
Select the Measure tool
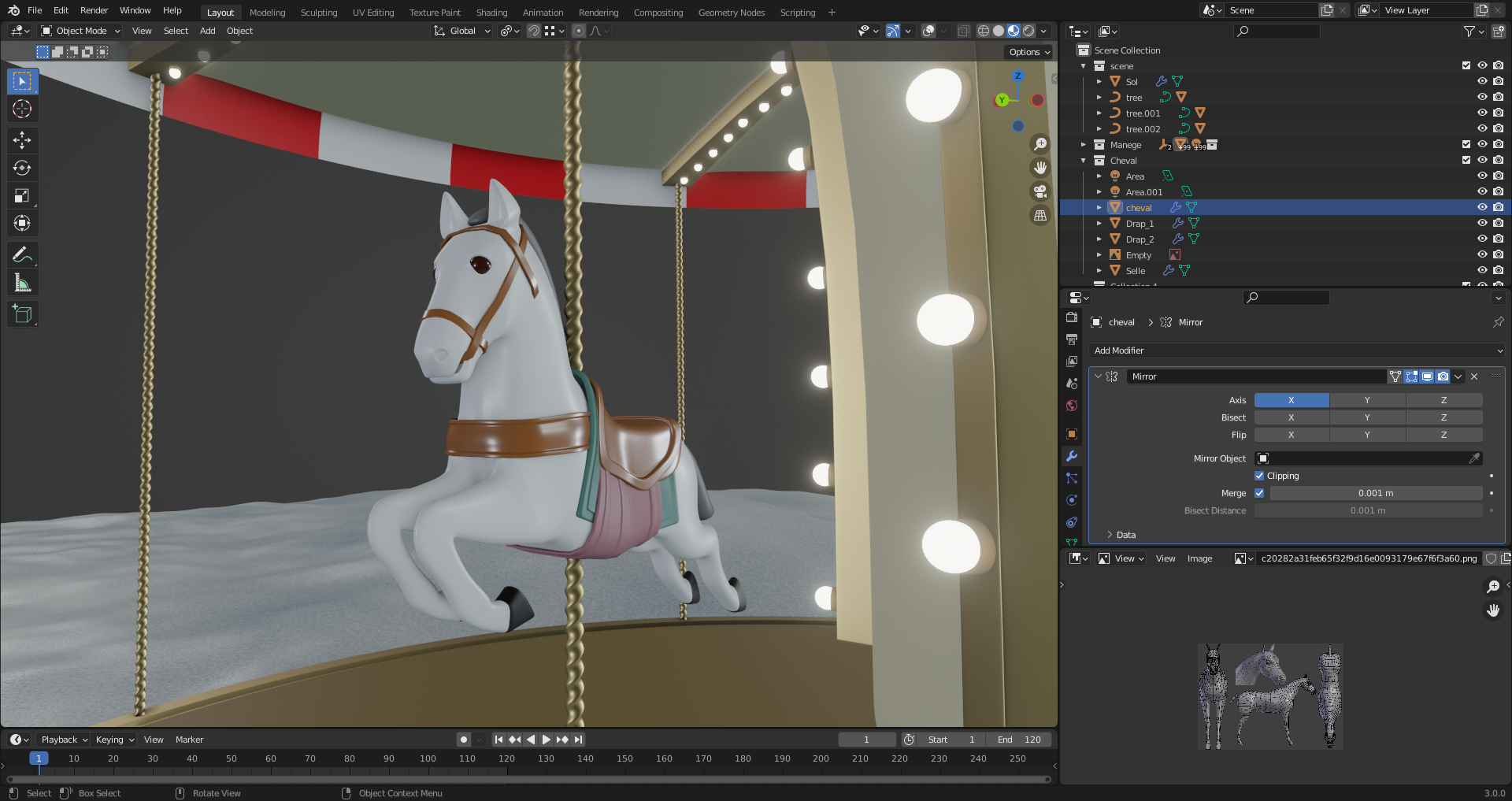click(x=22, y=283)
